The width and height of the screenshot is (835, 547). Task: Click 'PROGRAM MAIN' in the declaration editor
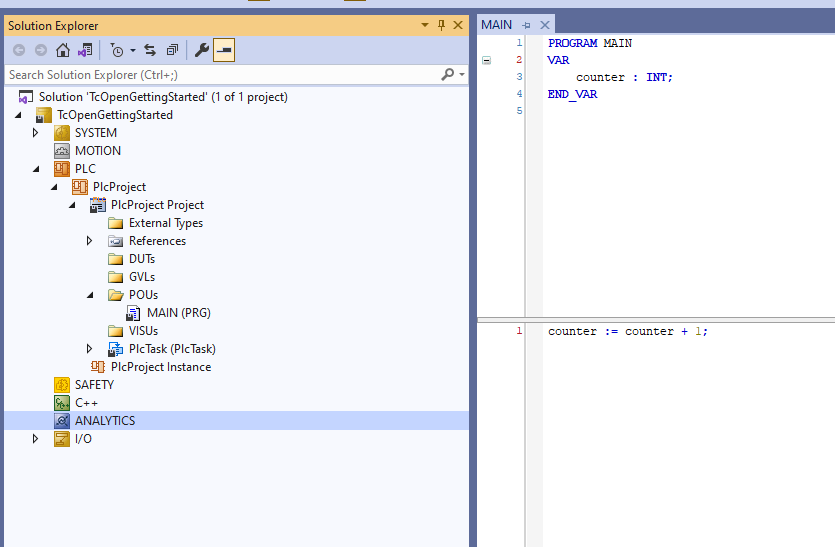(x=590, y=43)
